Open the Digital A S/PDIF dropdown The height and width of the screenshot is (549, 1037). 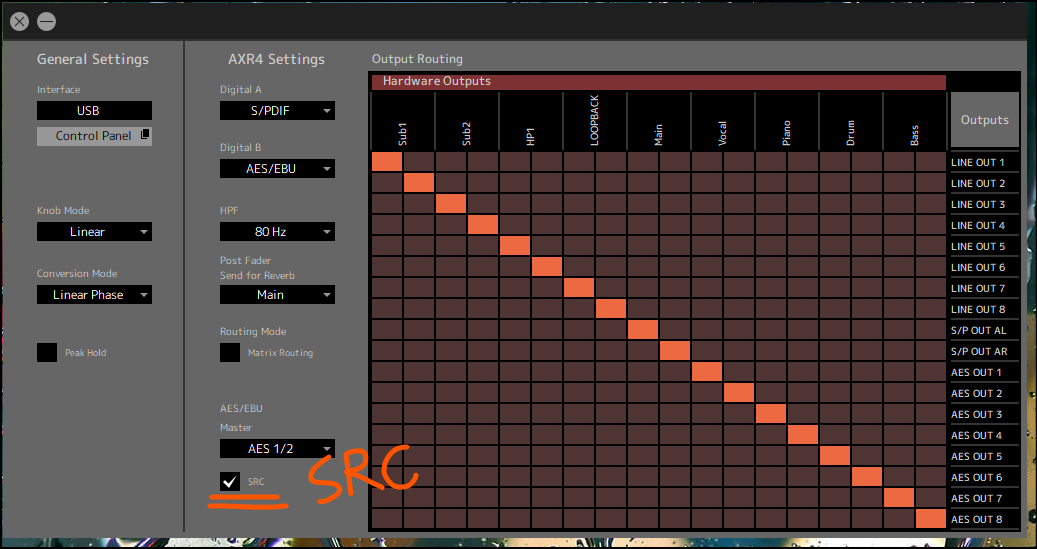[277, 110]
